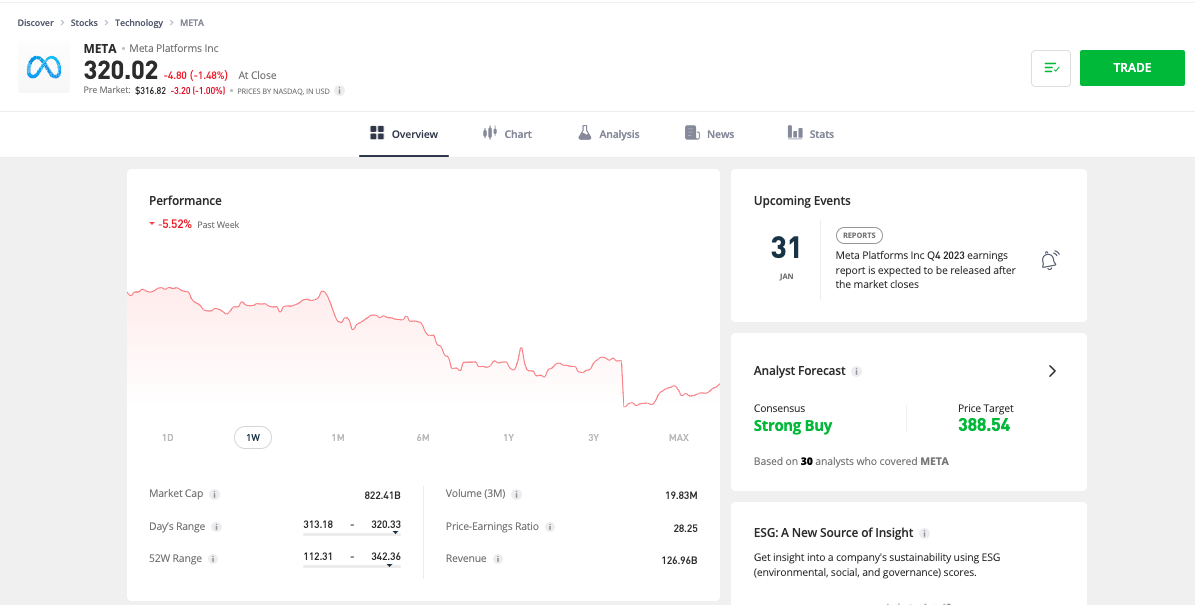Expand Analyst Forecast with the right chevron
This screenshot has width=1195, height=605.
(x=1052, y=370)
